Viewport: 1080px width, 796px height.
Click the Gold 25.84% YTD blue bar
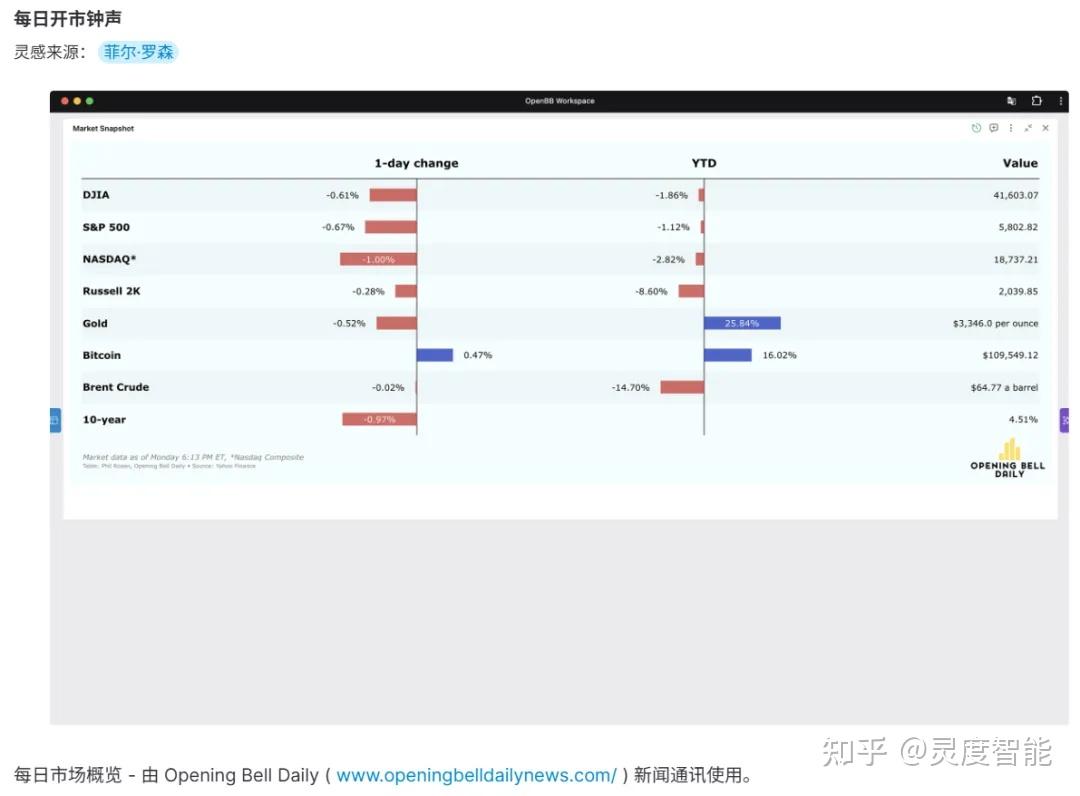pos(744,323)
